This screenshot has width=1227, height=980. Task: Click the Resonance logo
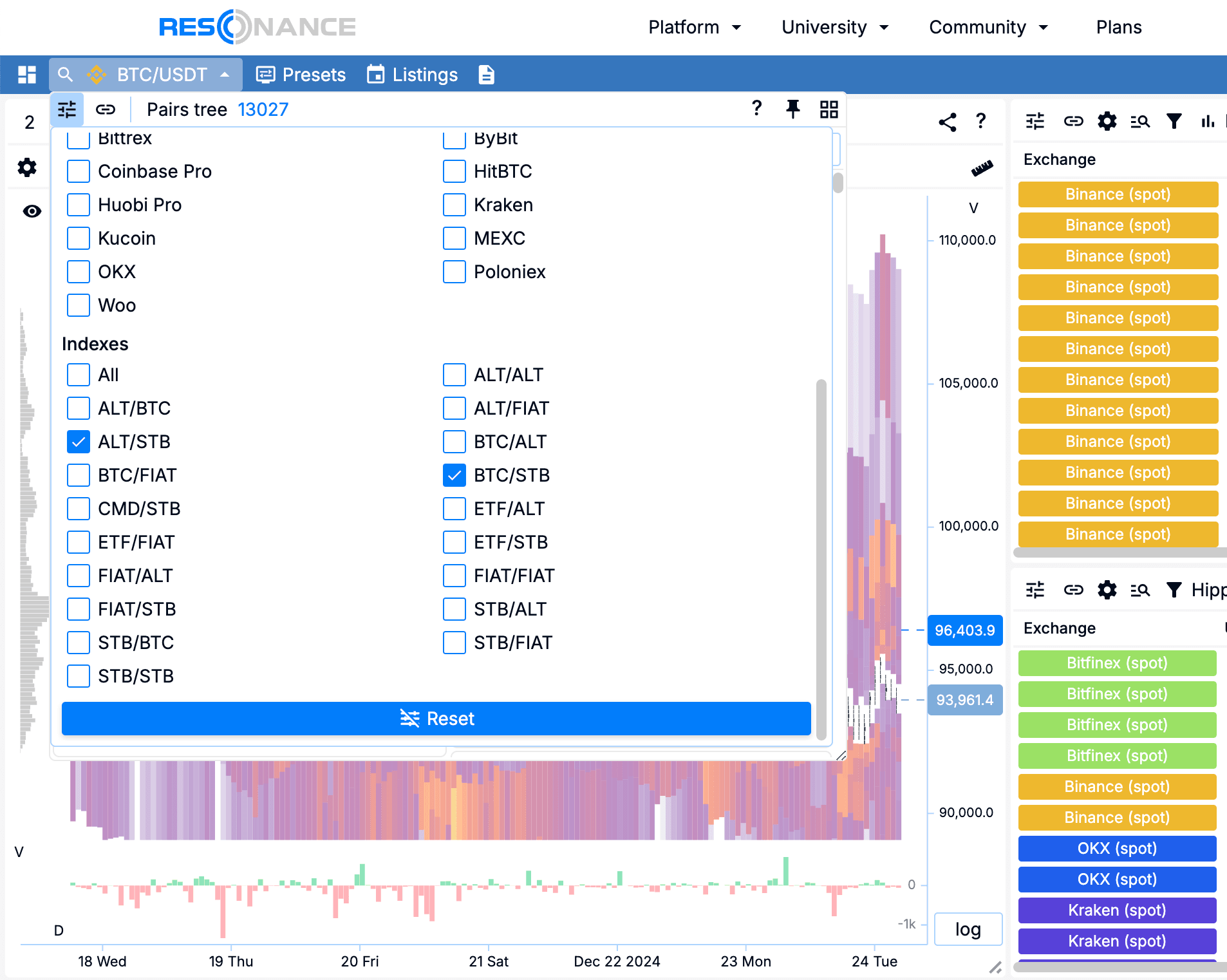[x=258, y=27]
